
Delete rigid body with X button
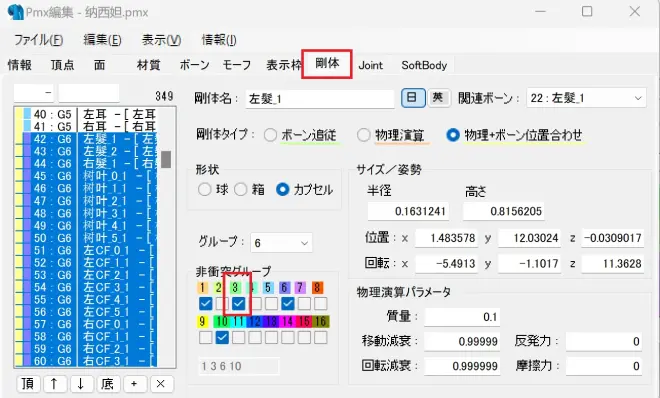160,384
